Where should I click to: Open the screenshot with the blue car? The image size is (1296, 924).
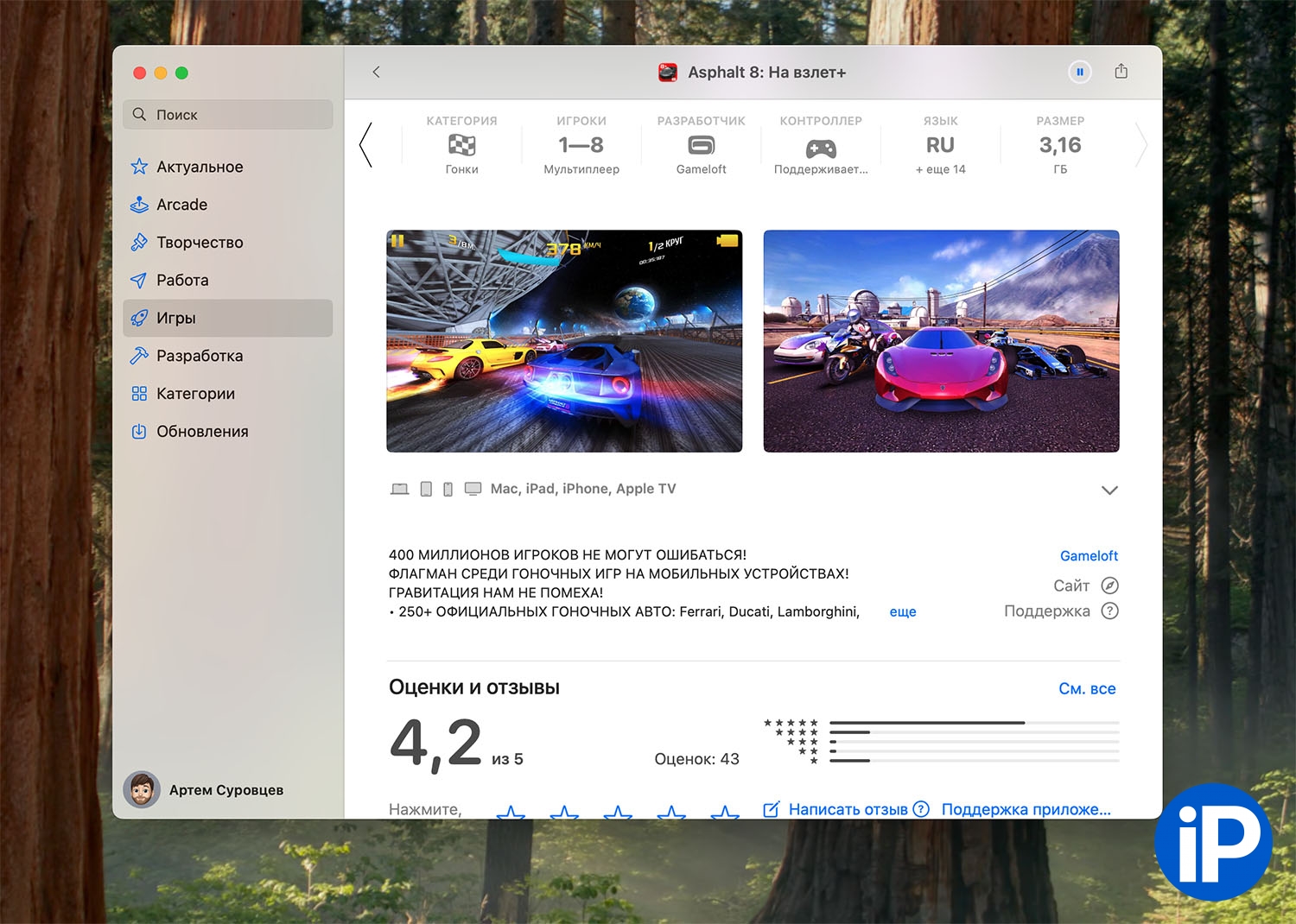564,341
